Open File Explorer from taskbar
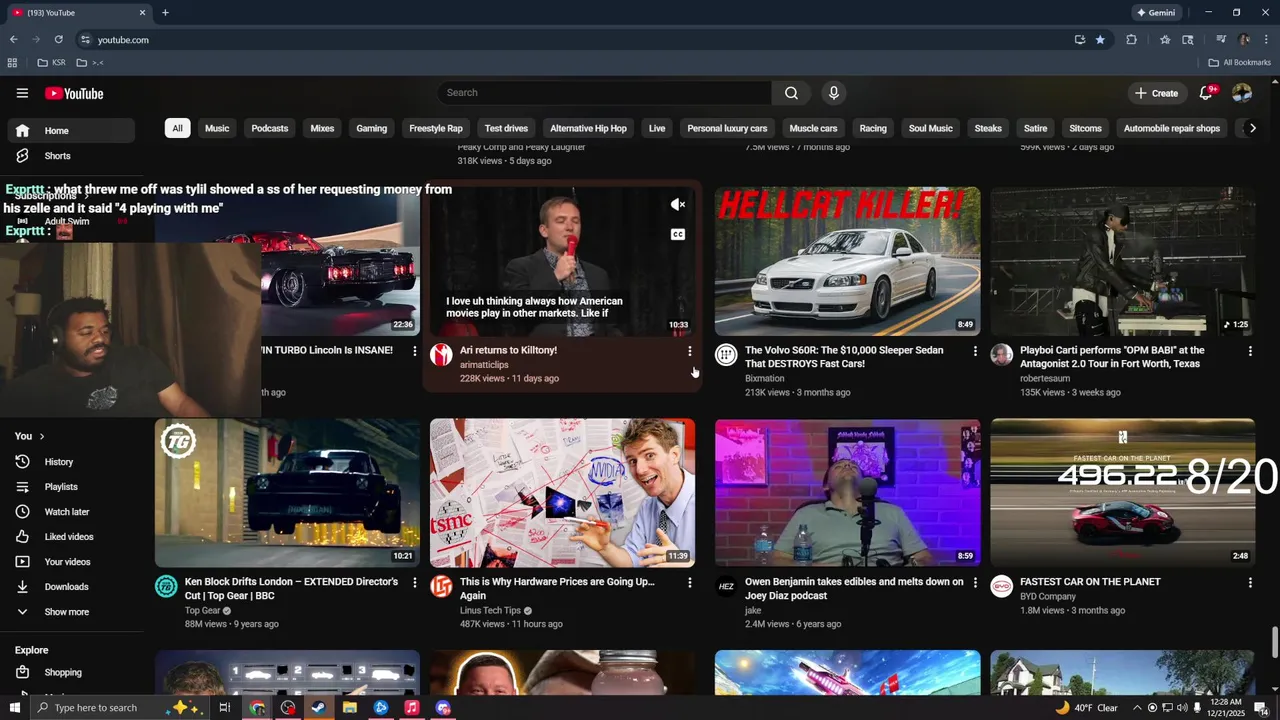 [350, 708]
